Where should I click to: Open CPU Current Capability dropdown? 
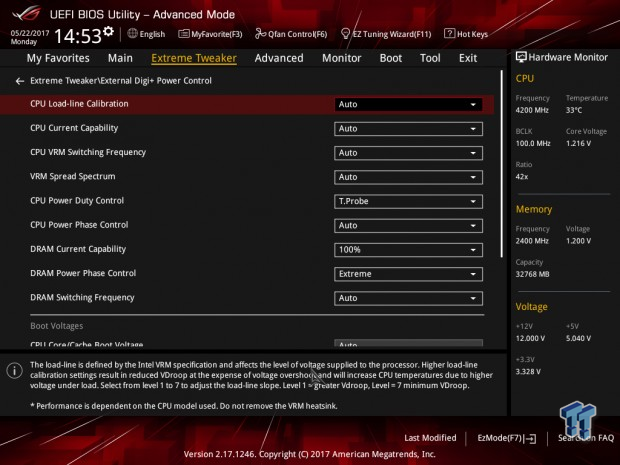pos(408,129)
